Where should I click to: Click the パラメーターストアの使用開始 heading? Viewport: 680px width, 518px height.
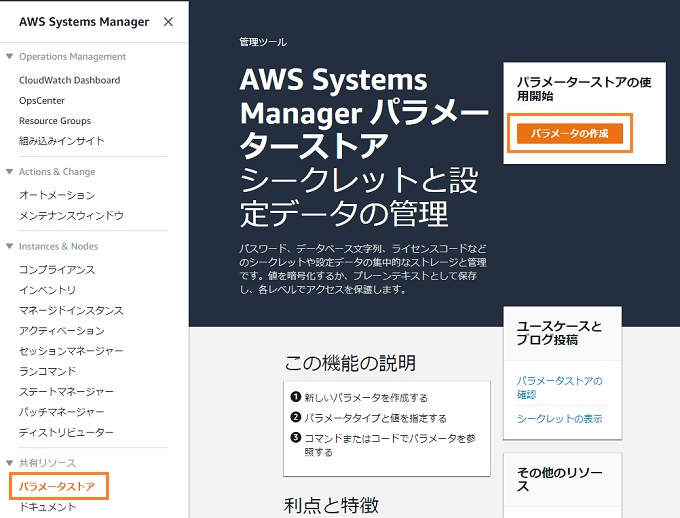(584, 89)
